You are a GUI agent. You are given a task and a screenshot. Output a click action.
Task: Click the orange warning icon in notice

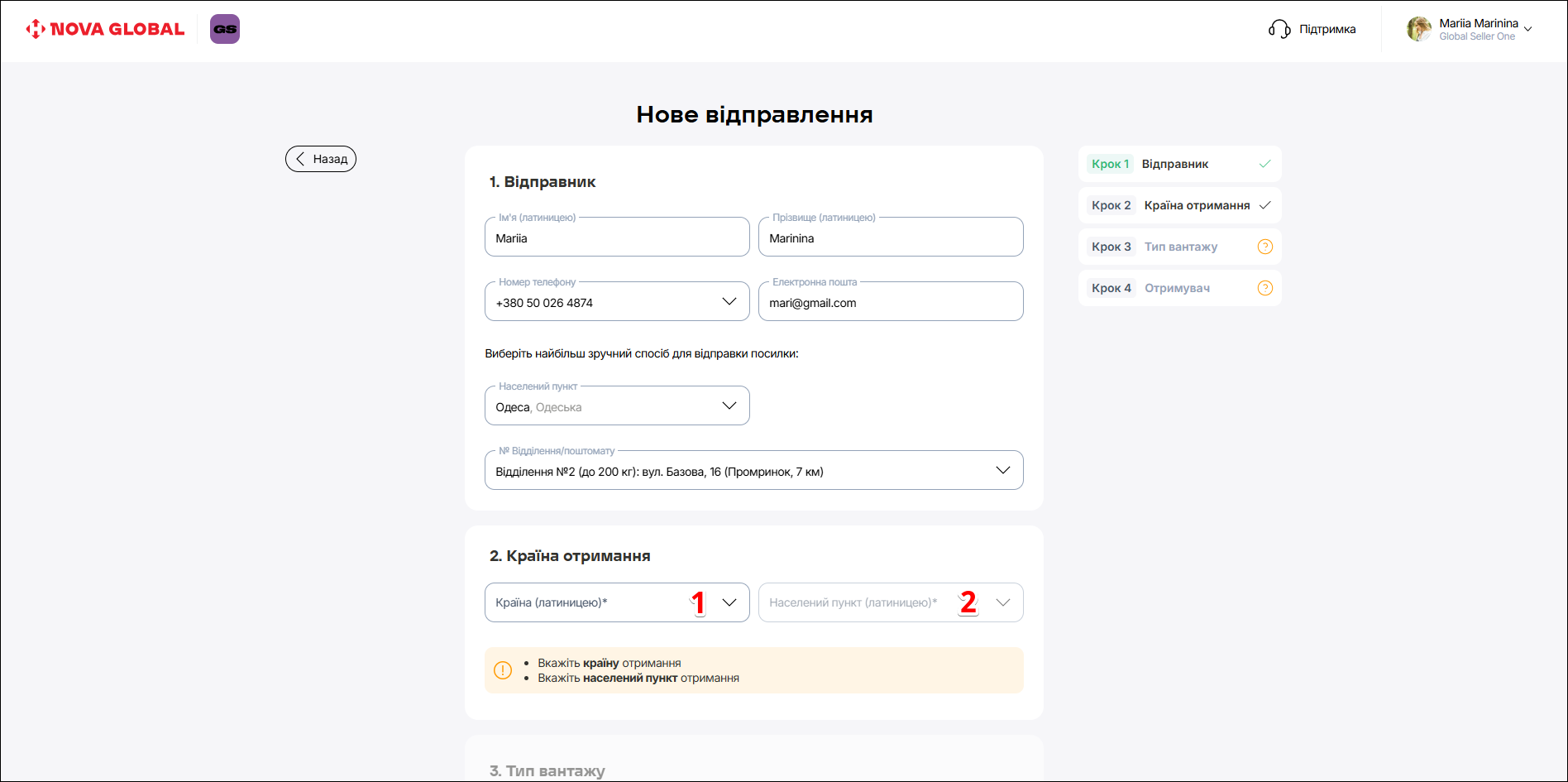tap(503, 670)
